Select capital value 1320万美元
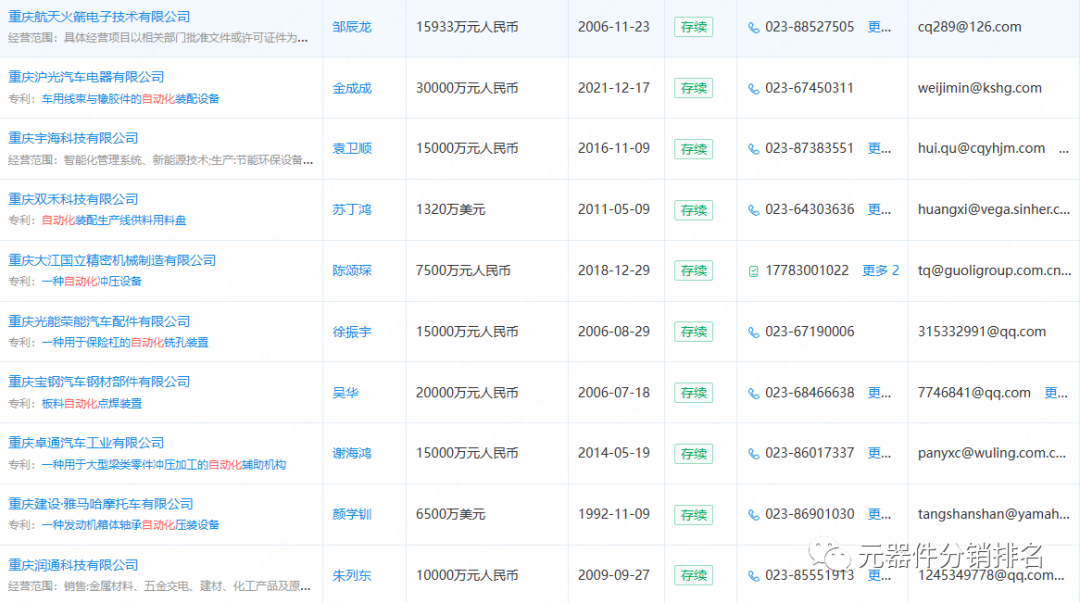 coord(450,209)
